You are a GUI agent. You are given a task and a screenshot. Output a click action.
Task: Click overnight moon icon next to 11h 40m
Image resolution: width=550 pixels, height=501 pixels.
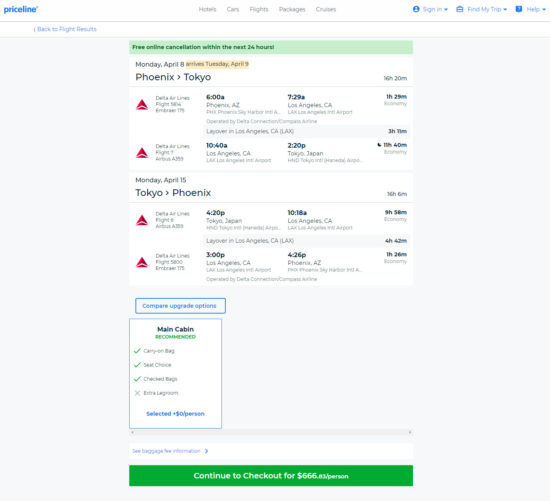[x=379, y=145]
